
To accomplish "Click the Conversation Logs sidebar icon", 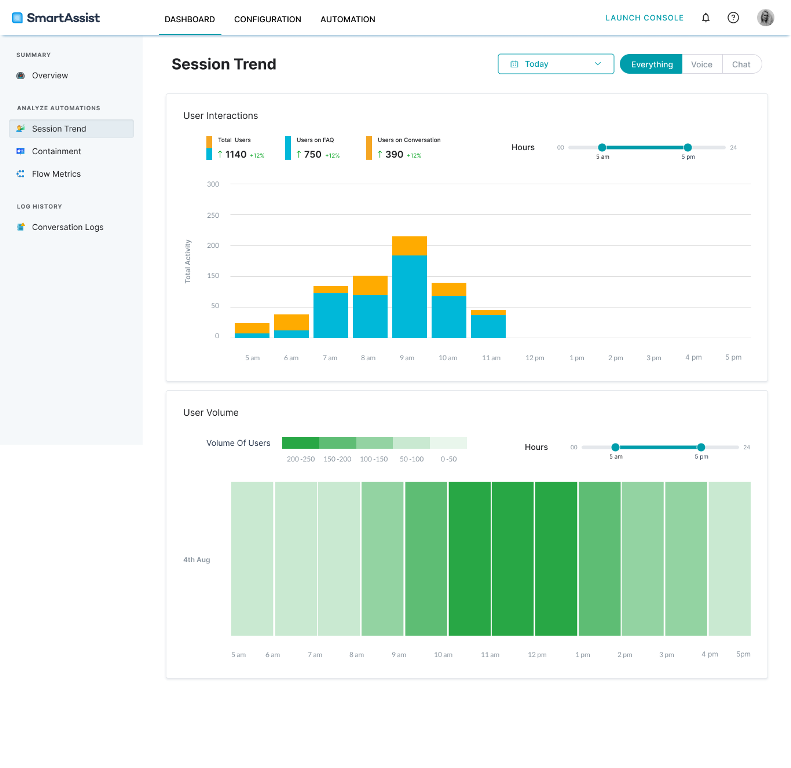I will click(x=21, y=227).
